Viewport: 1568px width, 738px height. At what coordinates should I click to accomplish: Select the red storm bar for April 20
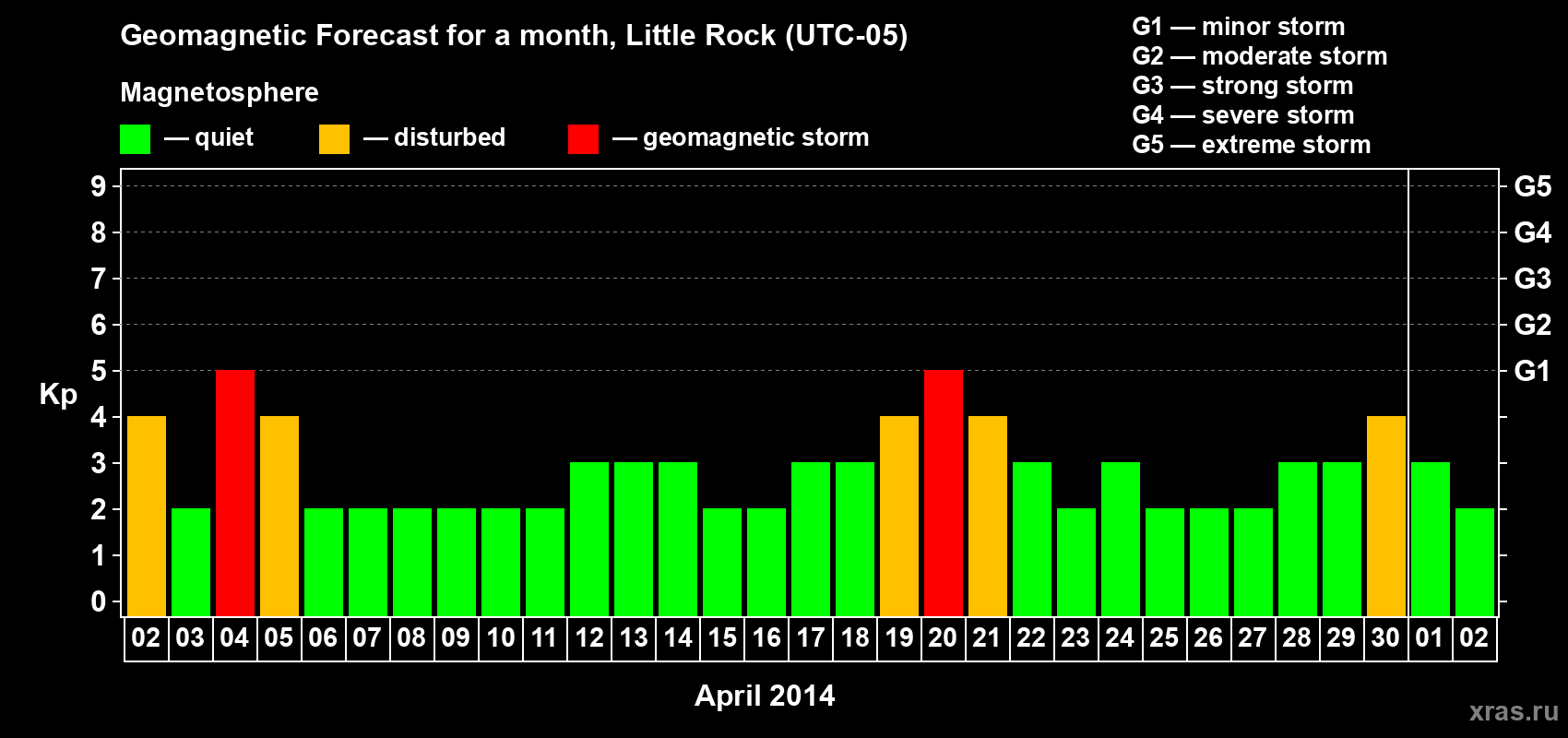944,494
